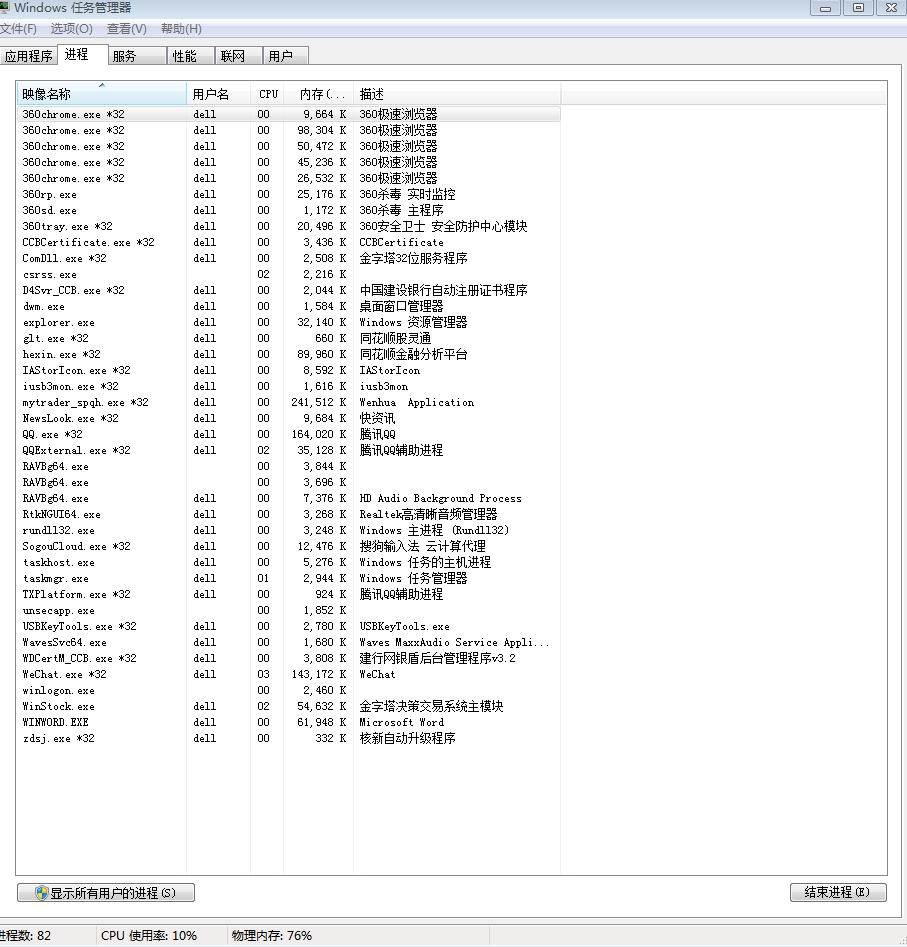This screenshot has height=947, width=907.
Task: Click CPU 使用率: 10% status entry
Action: (149, 936)
